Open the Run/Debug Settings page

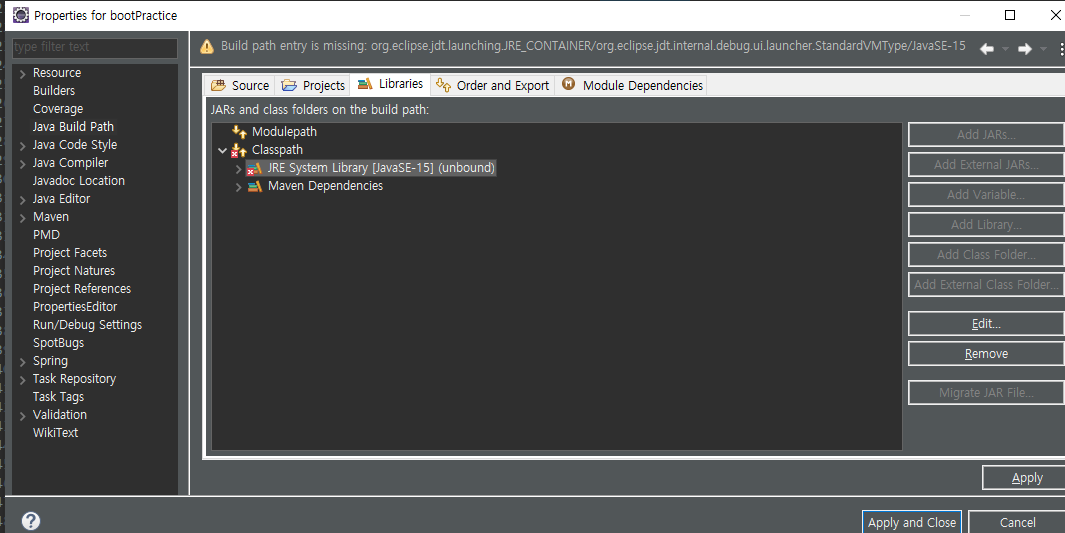click(87, 325)
